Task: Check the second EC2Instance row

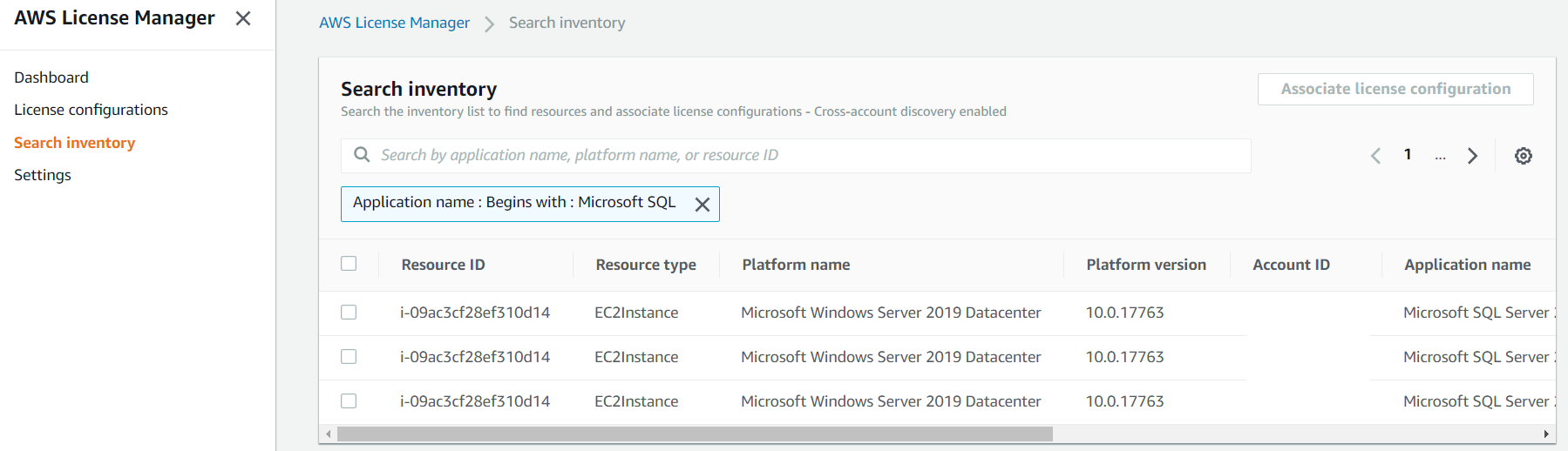Action: coord(349,357)
